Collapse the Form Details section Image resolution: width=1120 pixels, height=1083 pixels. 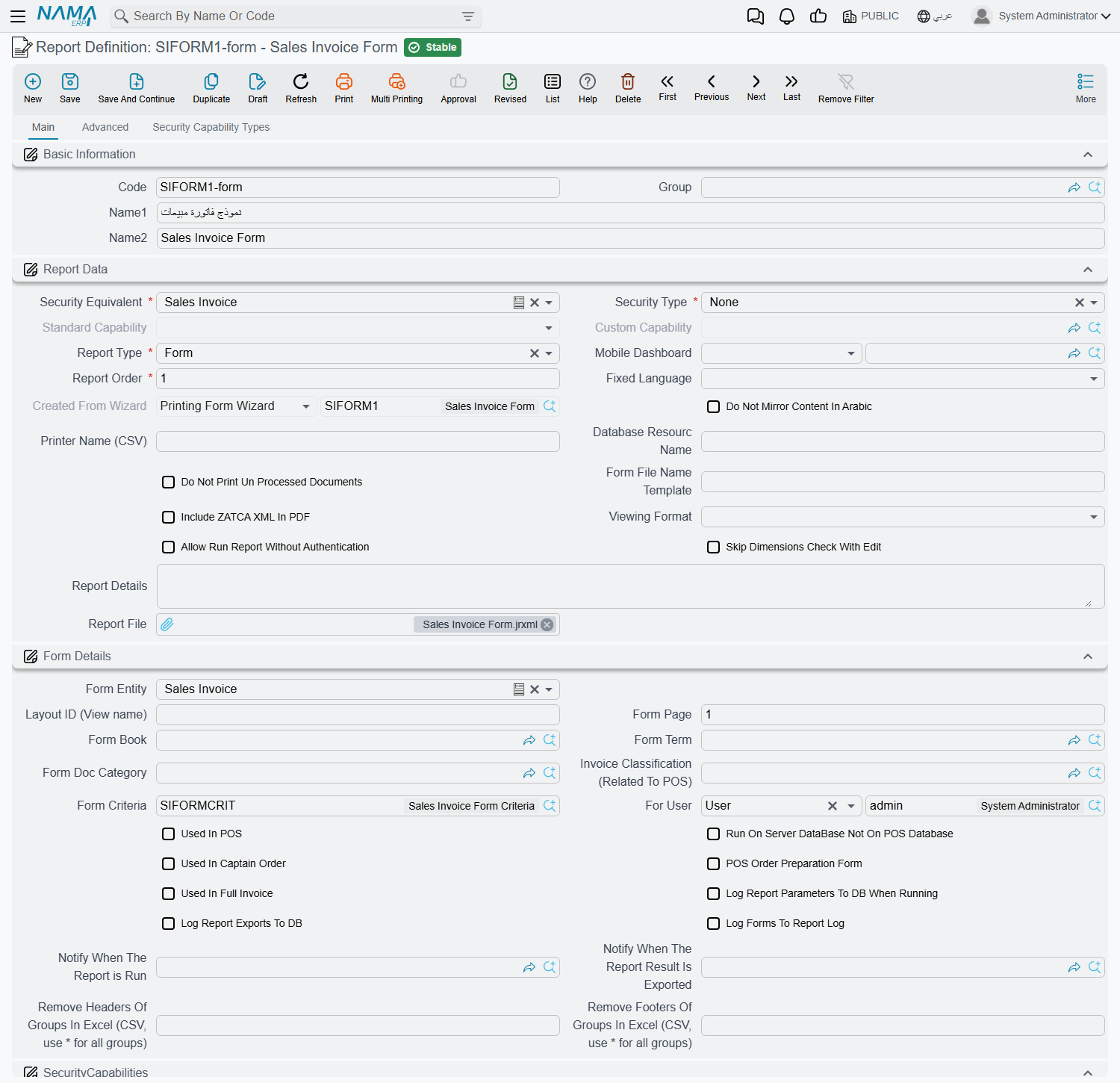[x=1088, y=657]
